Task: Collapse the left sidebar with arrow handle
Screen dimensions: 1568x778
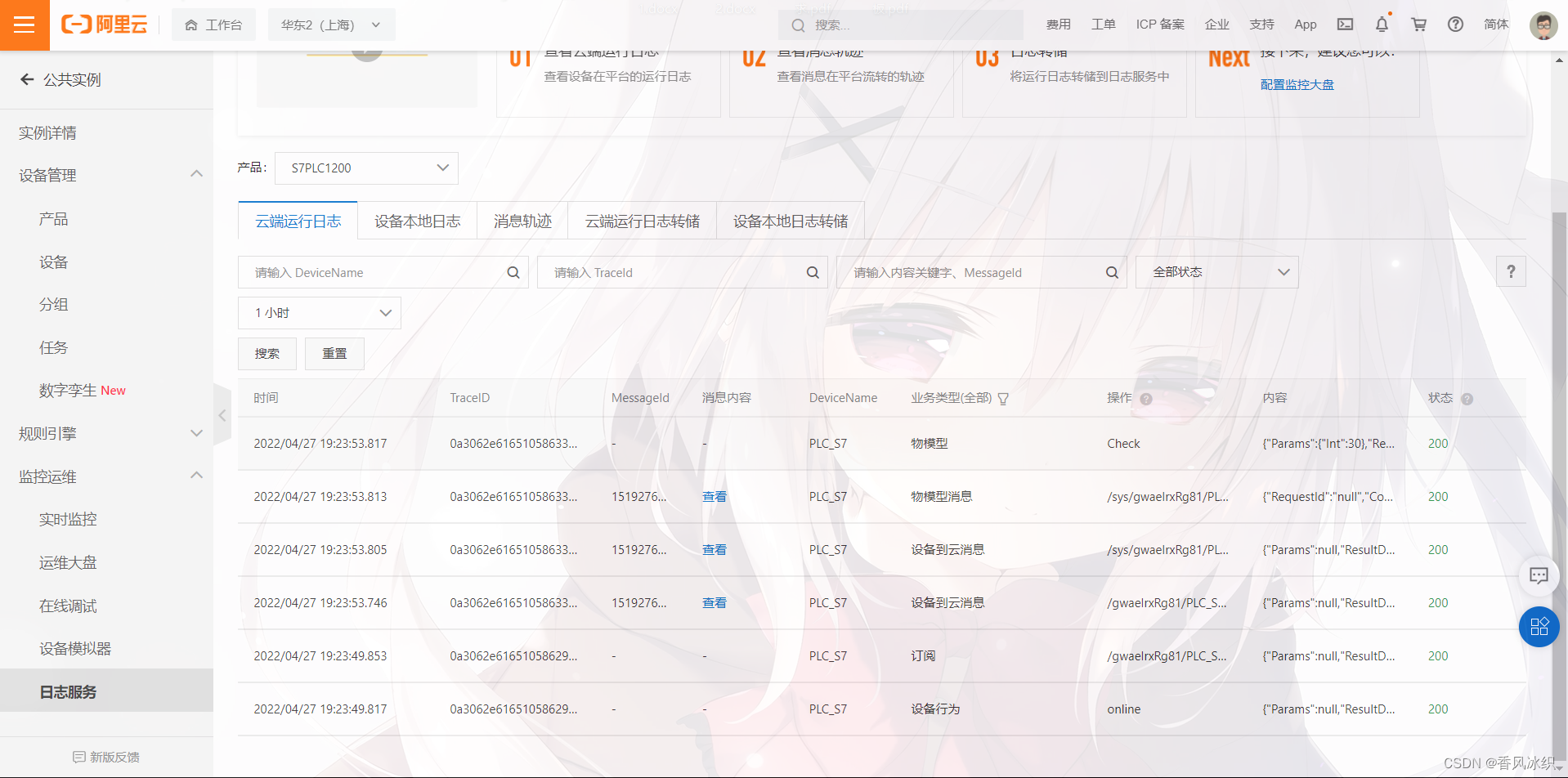Action: [222, 415]
